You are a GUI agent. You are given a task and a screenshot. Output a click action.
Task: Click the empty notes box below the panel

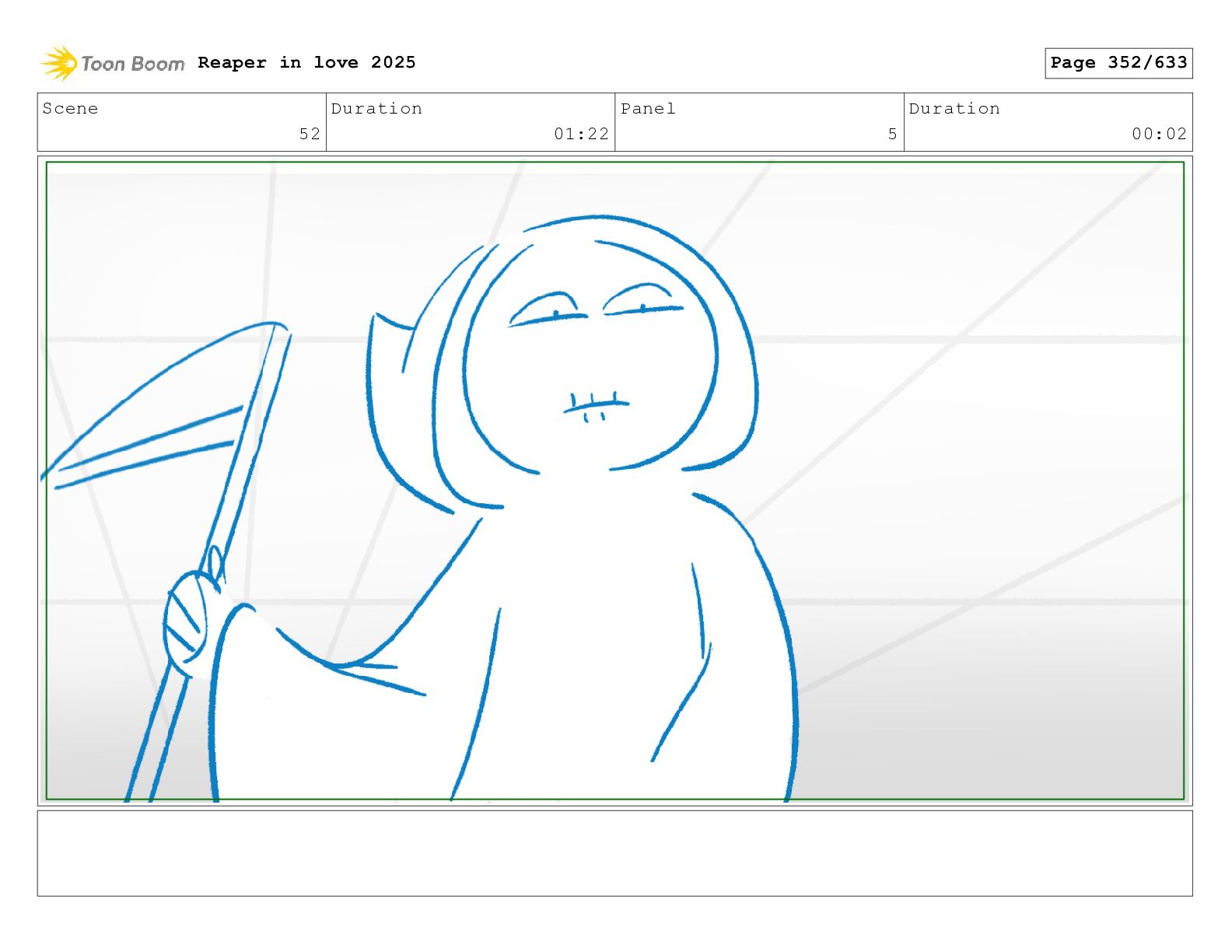coord(614,853)
